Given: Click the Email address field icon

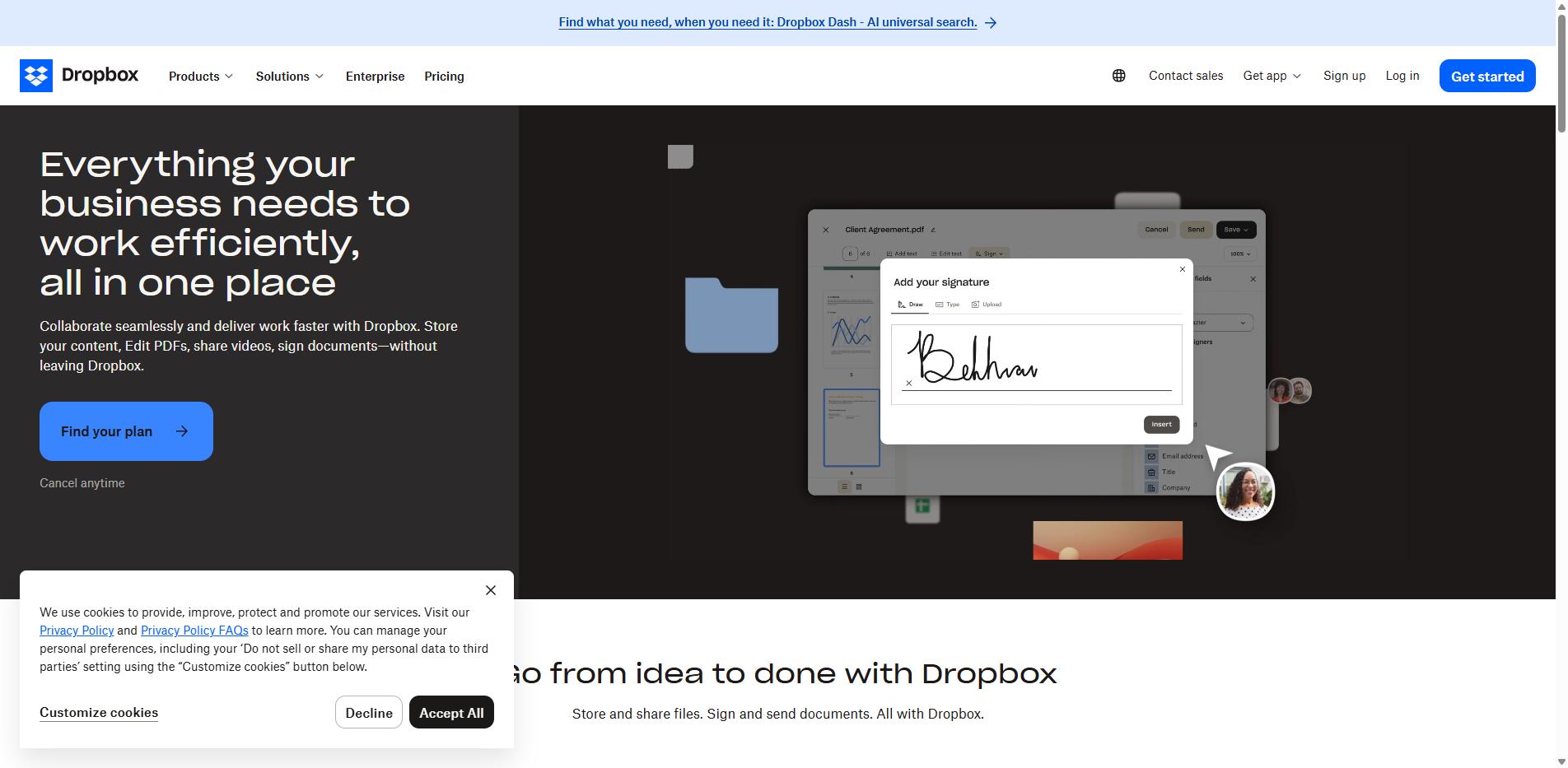Looking at the screenshot, I should pyautogui.click(x=1152, y=455).
